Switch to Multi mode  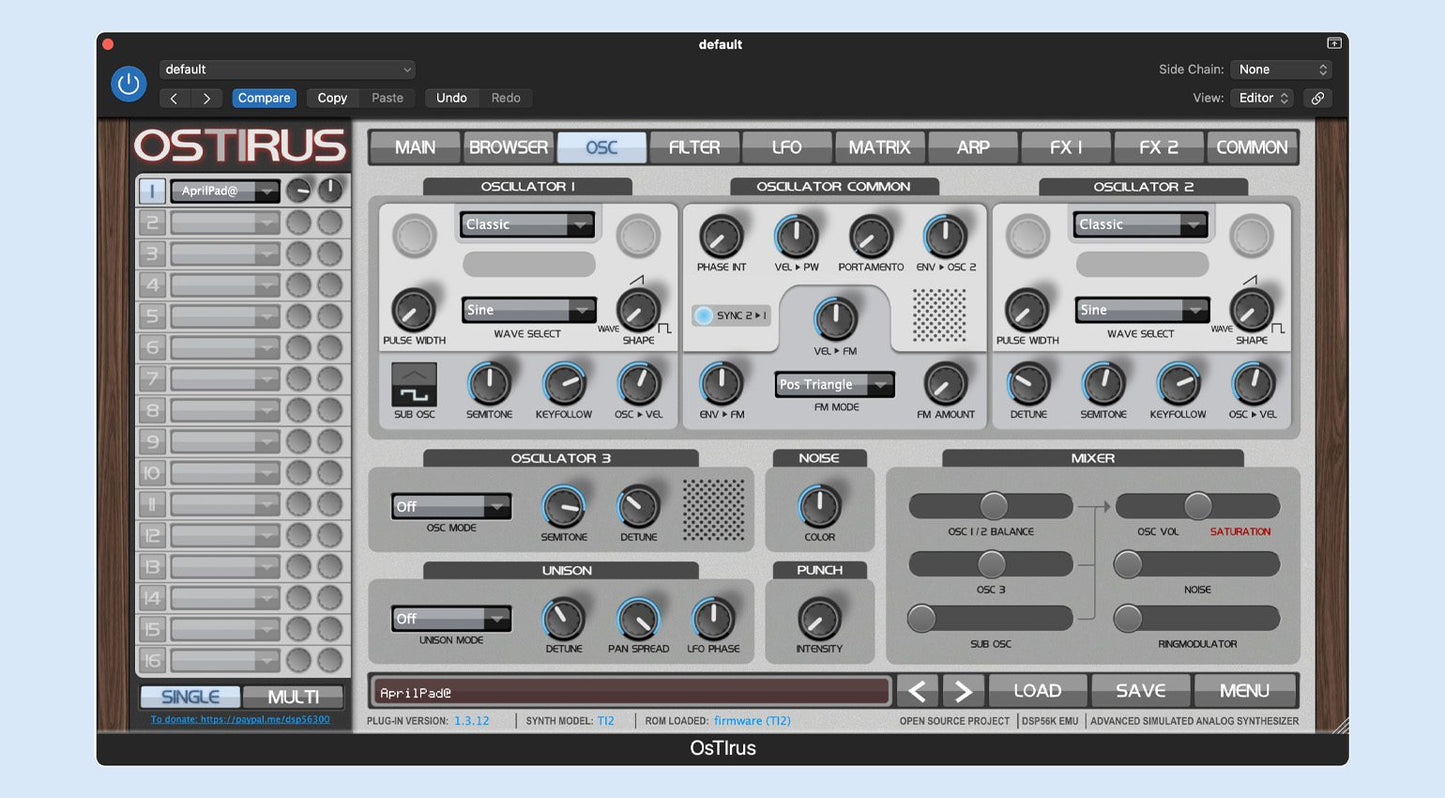point(293,697)
